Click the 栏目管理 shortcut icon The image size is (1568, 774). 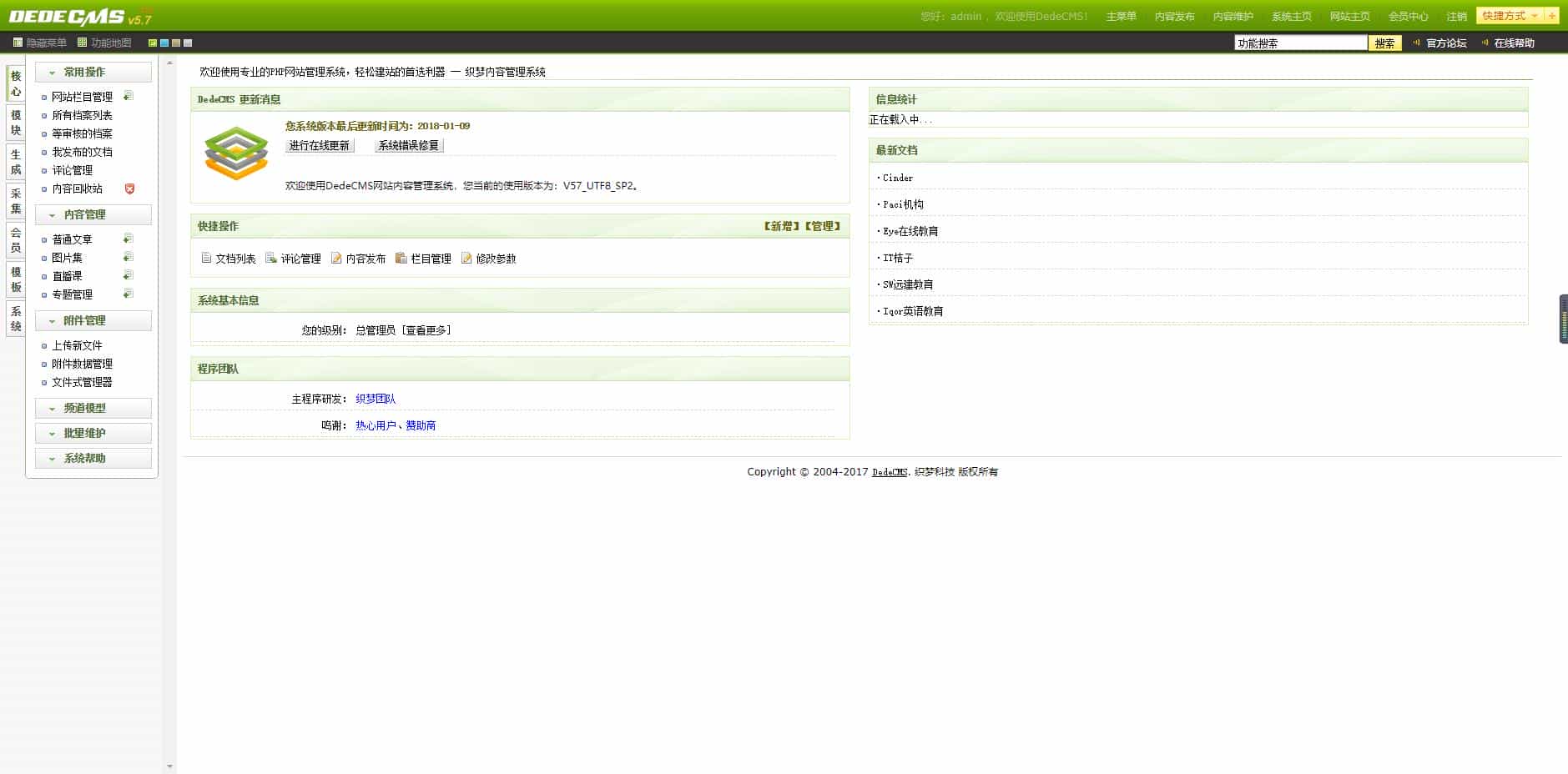coord(401,258)
